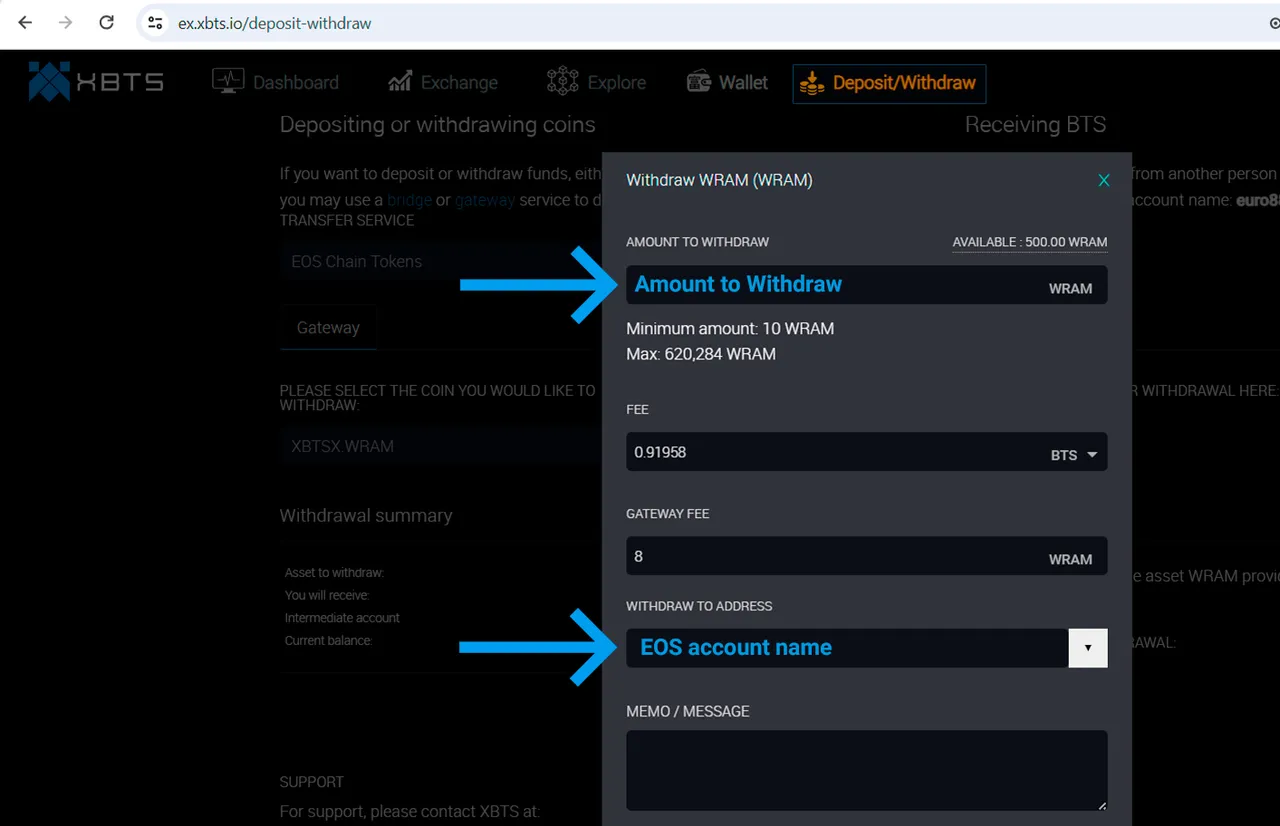Image resolution: width=1280 pixels, height=826 pixels.
Task: Click the gateway link in the description
Action: tap(485, 200)
